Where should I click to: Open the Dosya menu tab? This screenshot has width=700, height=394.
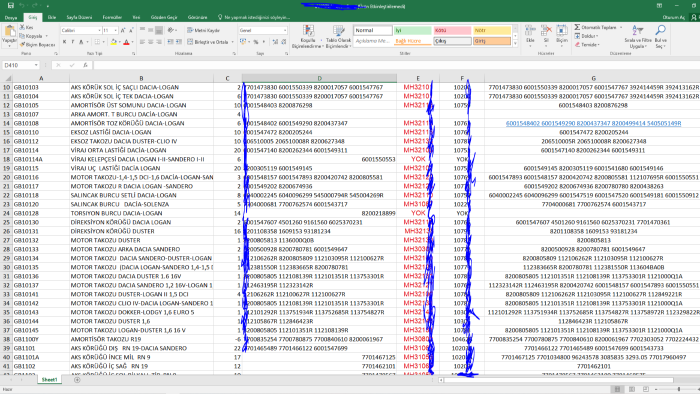pyautogui.click(x=11, y=17)
